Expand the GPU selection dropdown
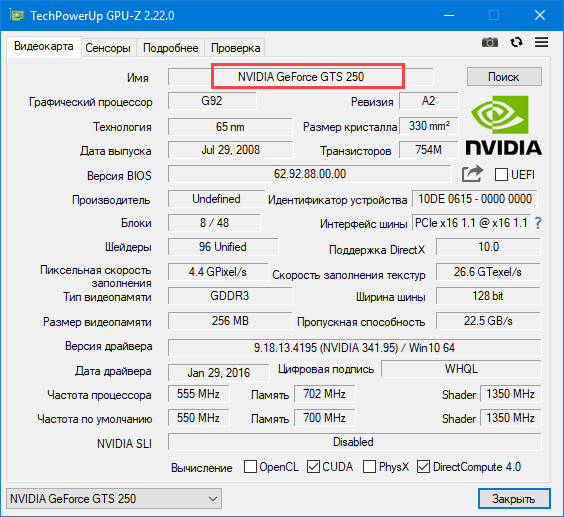Screen dimensions: 564x517 pyautogui.click(x=114, y=499)
